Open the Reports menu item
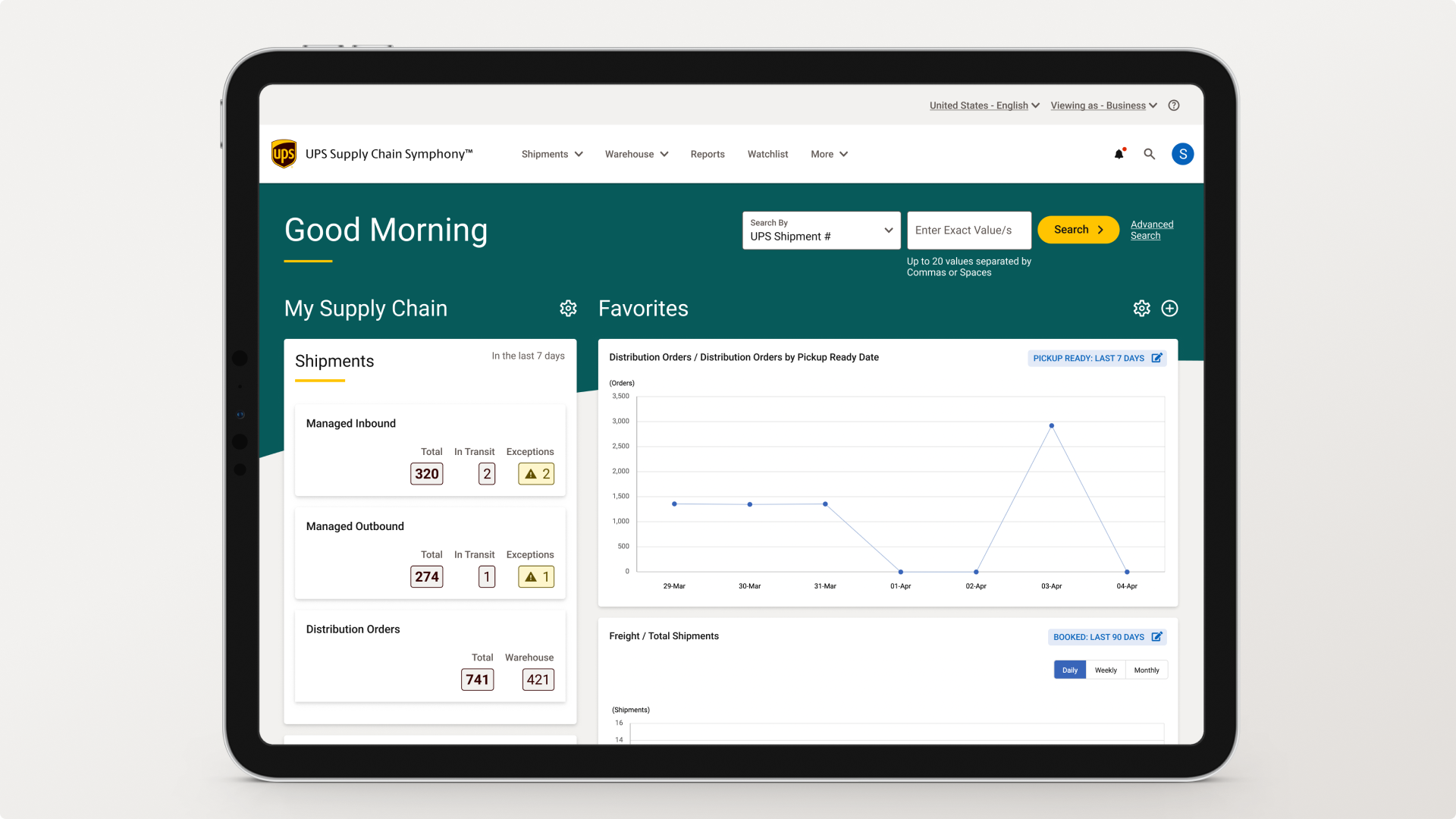The height and width of the screenshot is (819, 1456). pyautogui.click(x=707, y=154)
